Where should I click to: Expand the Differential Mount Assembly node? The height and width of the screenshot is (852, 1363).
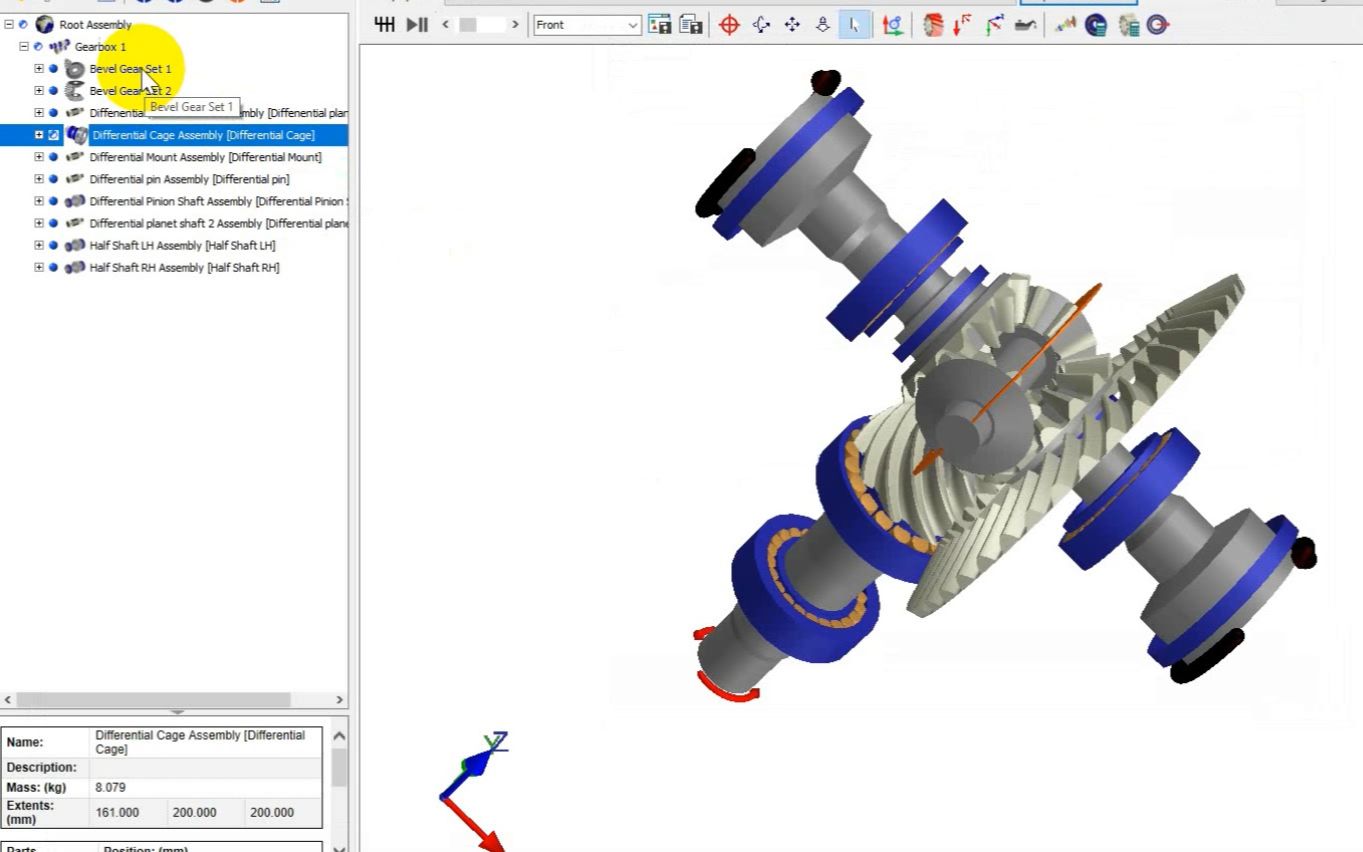tap(39, 157)
